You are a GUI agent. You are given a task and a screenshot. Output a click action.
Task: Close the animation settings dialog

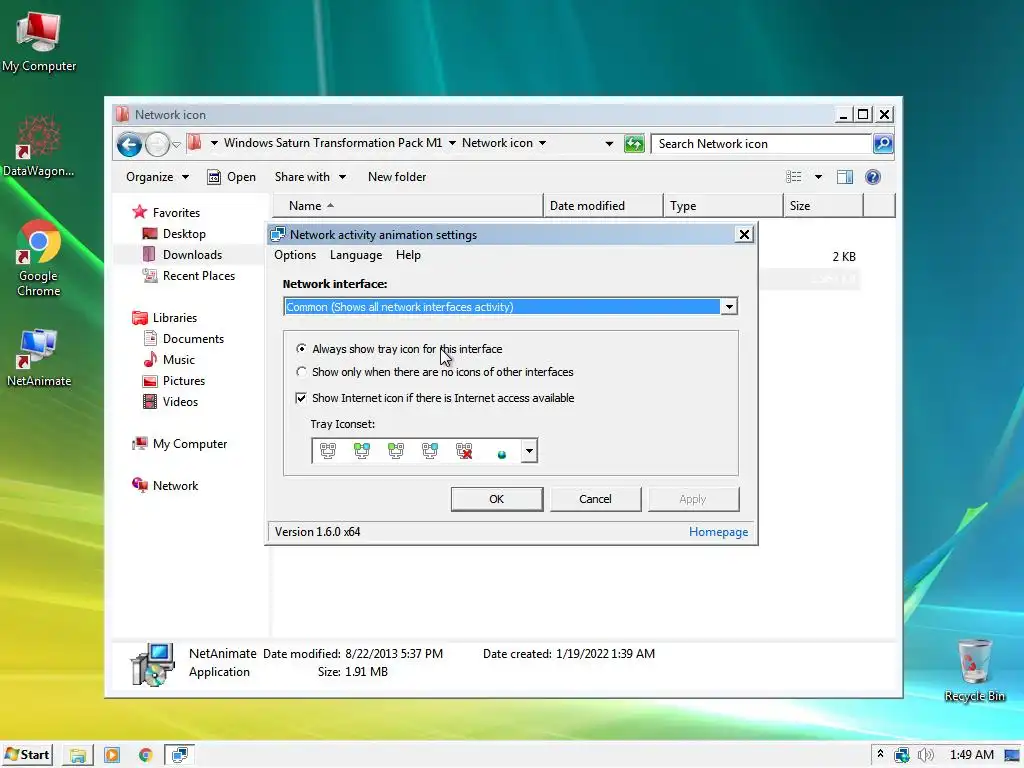(x=744, y=234)
